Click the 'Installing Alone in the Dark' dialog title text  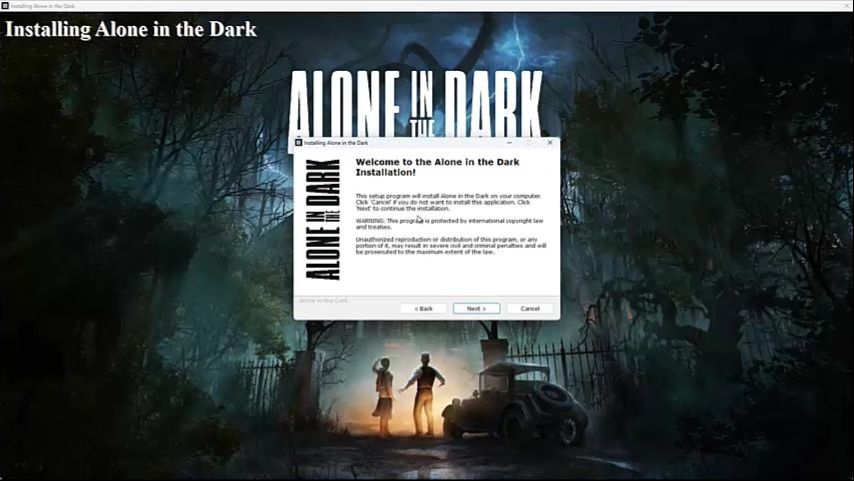[x=336, y=143]
